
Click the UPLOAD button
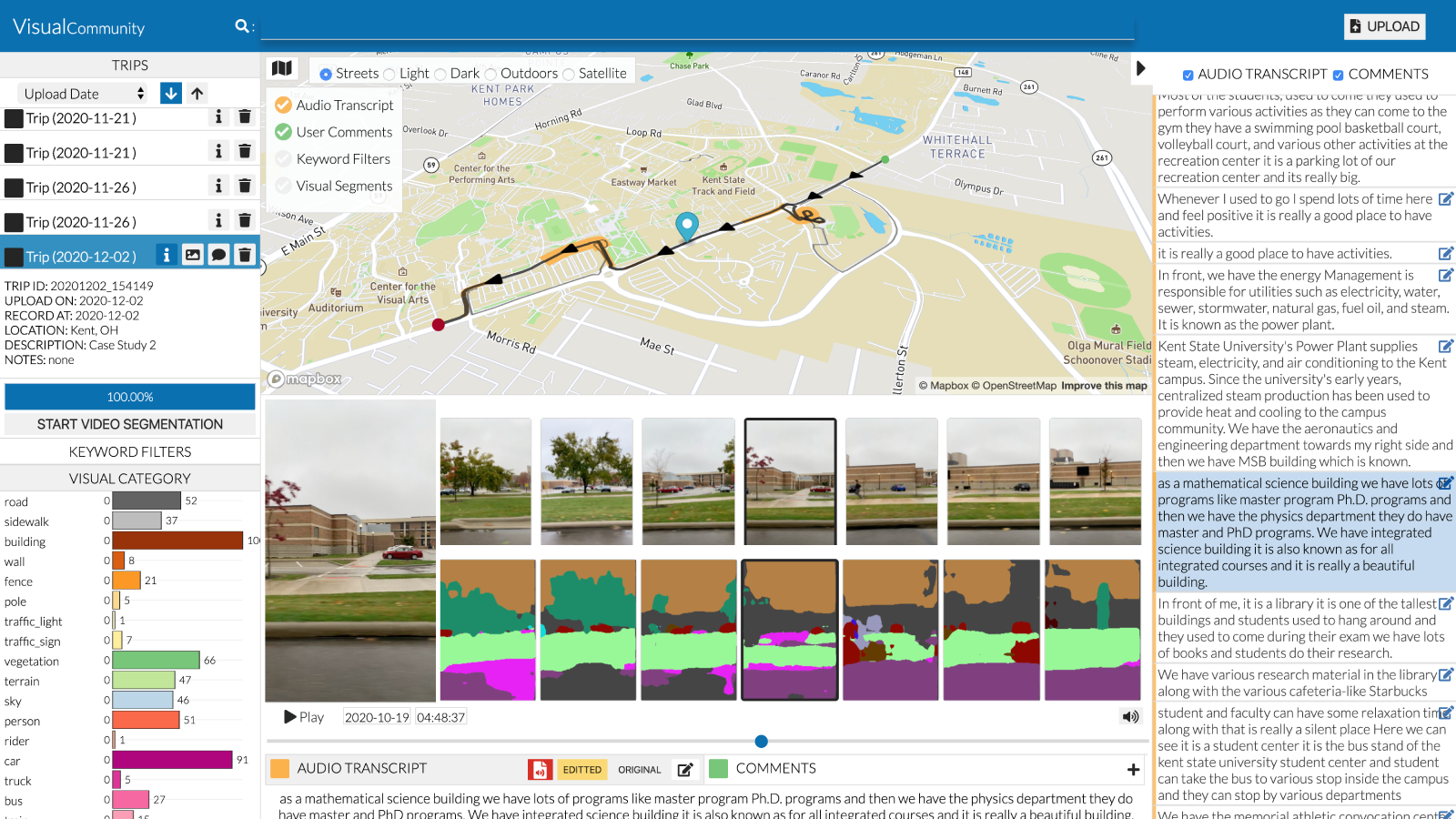(1384, 26)
